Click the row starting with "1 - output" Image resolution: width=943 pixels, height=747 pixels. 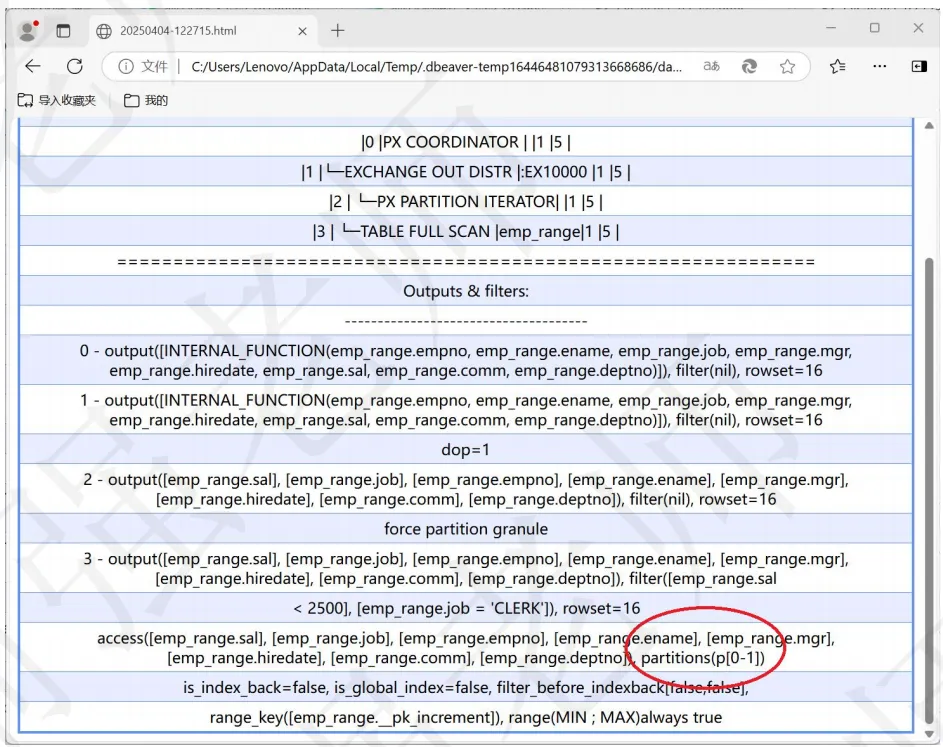pyautogui.click(x=465, y=410)
